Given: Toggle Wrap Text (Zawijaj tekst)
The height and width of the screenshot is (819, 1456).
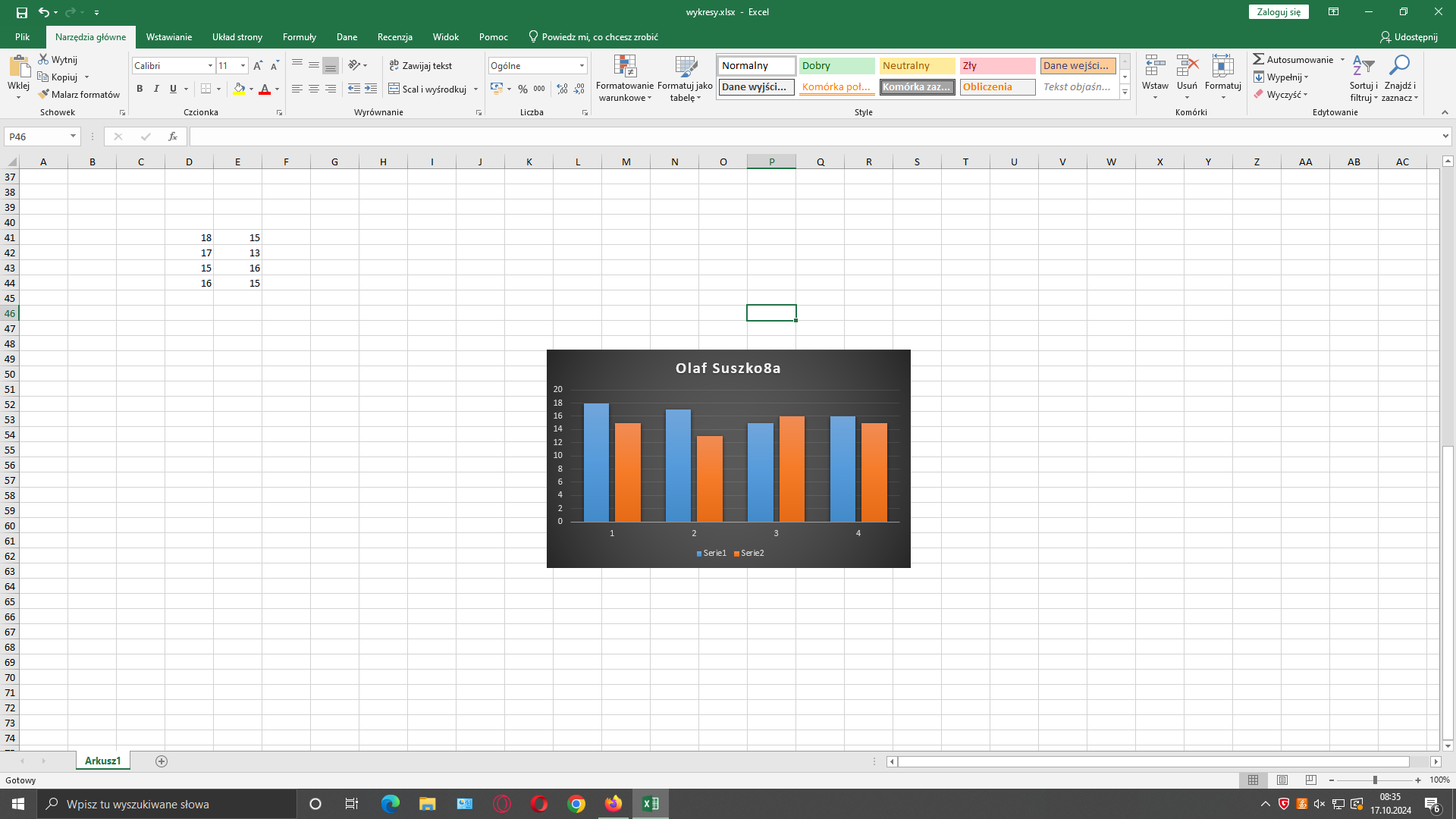Looking at the screenshot, I should tap(421, 66).
